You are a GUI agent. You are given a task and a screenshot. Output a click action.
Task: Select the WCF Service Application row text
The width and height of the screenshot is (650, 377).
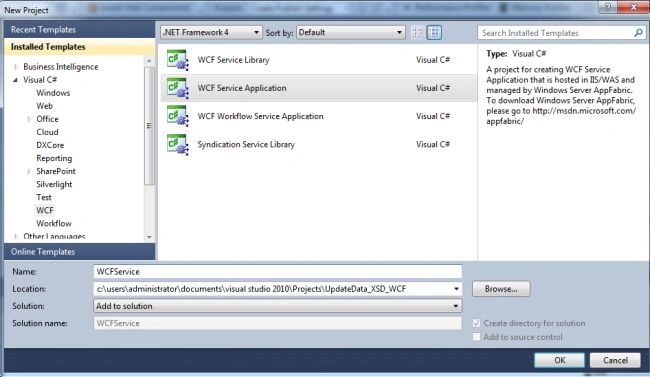(242, 88)
